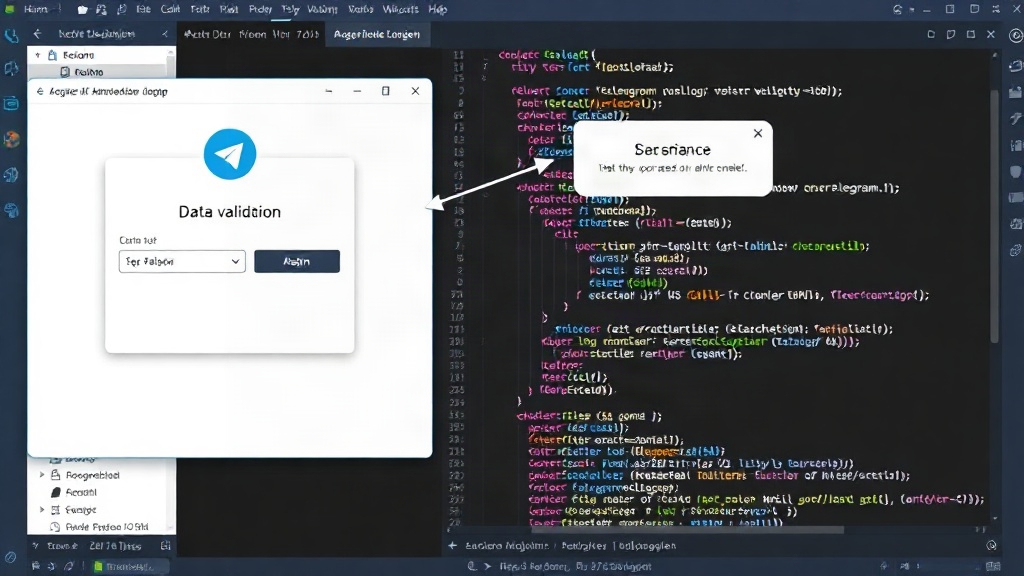Open the Help menu

pos(438,10)
